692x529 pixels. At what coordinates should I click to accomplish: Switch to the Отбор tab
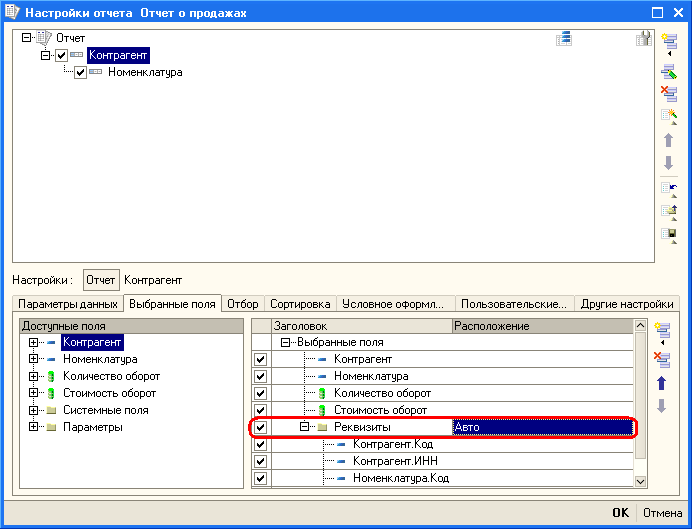coord(243,304)
